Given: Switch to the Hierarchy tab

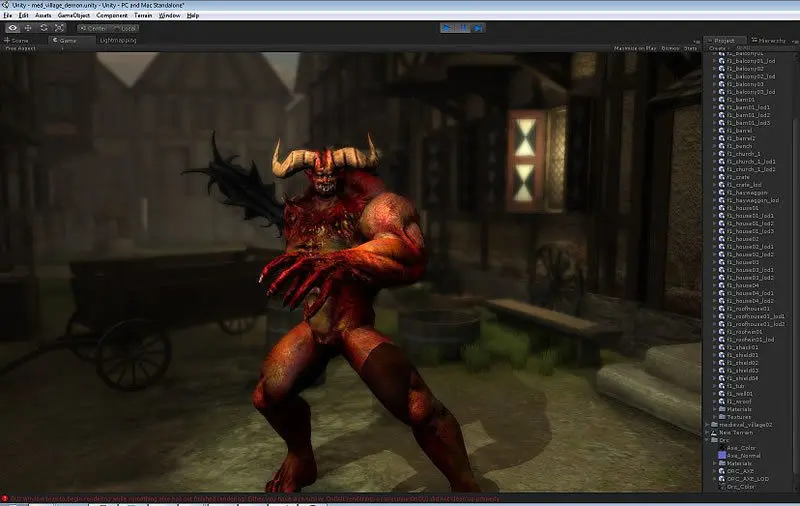Looking at the screenshot, I should (x=768, y=40).
